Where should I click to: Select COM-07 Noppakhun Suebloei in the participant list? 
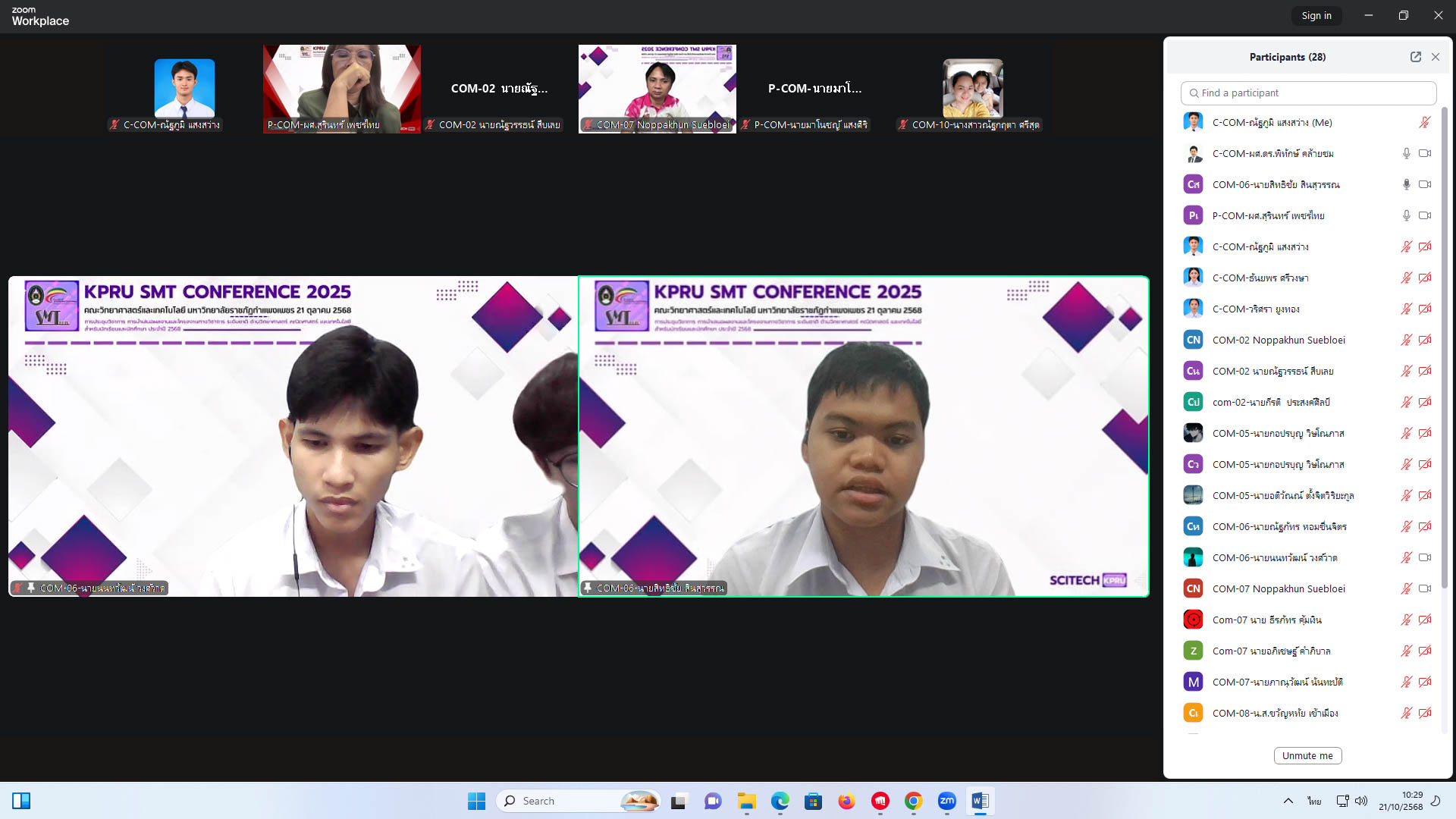[x=1279, y=588]
